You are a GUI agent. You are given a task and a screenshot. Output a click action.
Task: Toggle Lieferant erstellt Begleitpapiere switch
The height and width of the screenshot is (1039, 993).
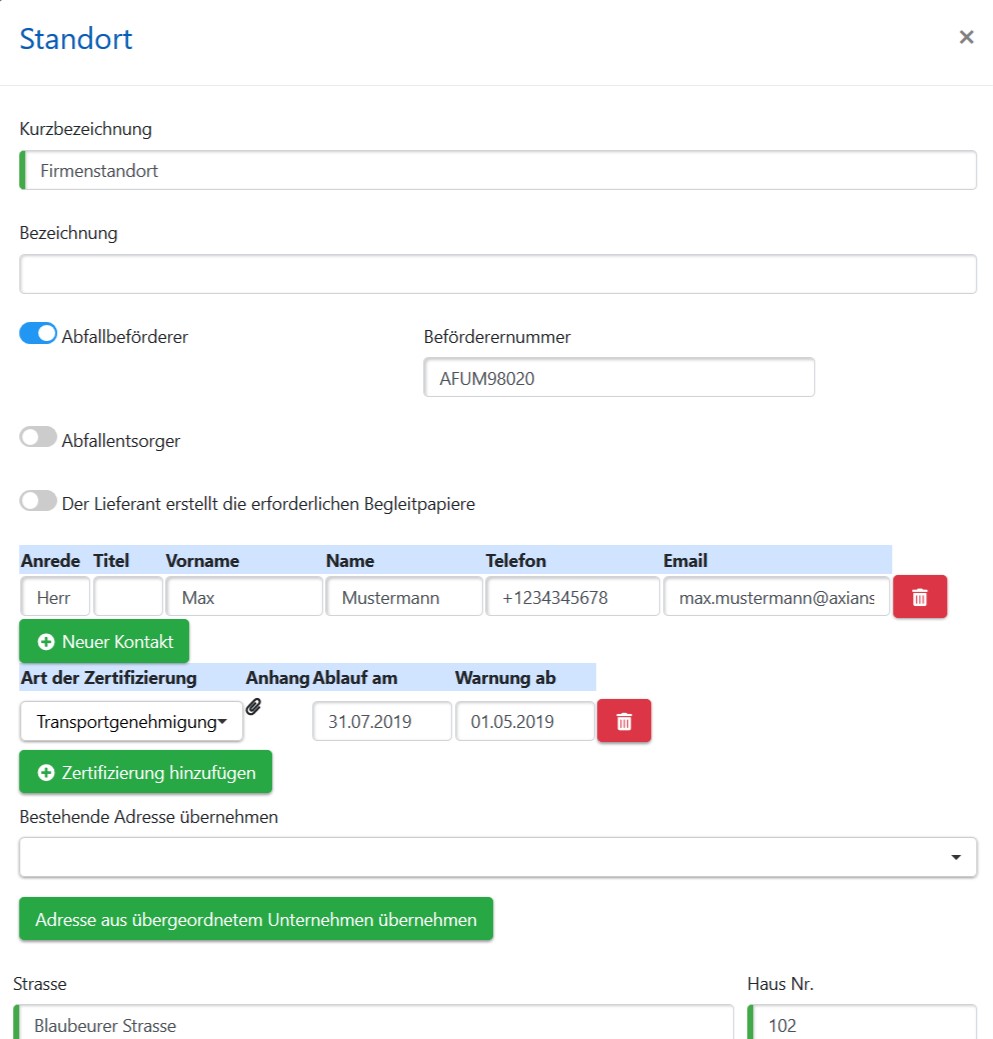[38, 500]
